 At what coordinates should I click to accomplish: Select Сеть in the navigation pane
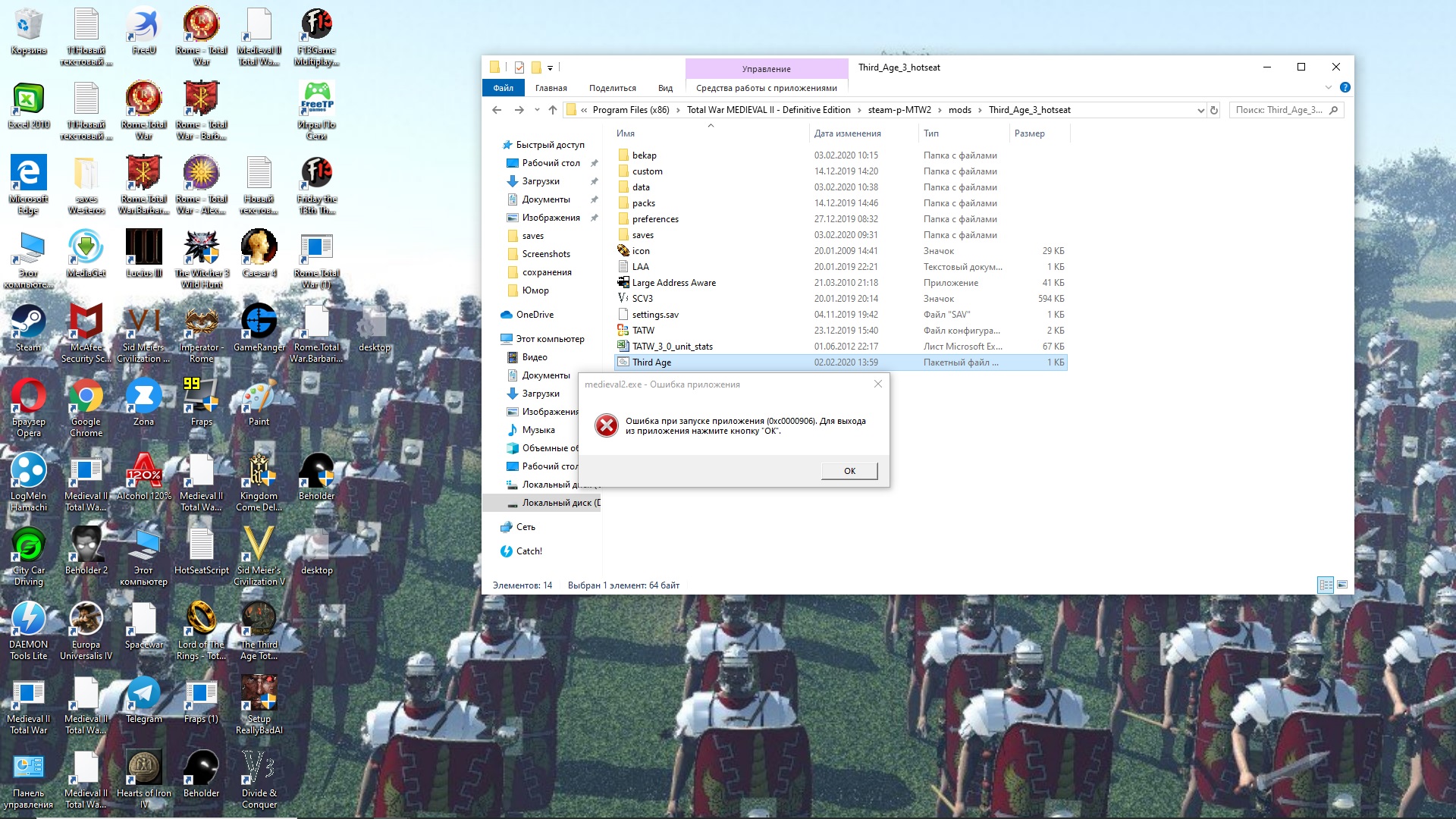[526, 527]
